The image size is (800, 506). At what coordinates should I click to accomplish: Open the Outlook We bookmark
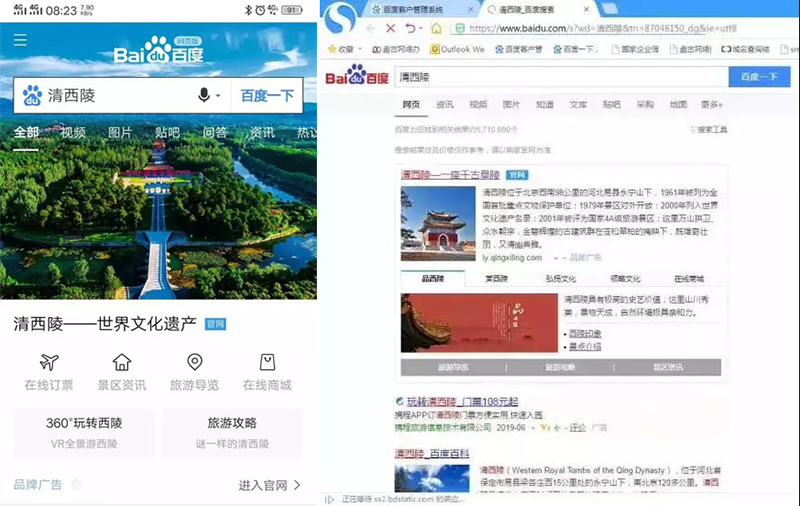point(457,49)
